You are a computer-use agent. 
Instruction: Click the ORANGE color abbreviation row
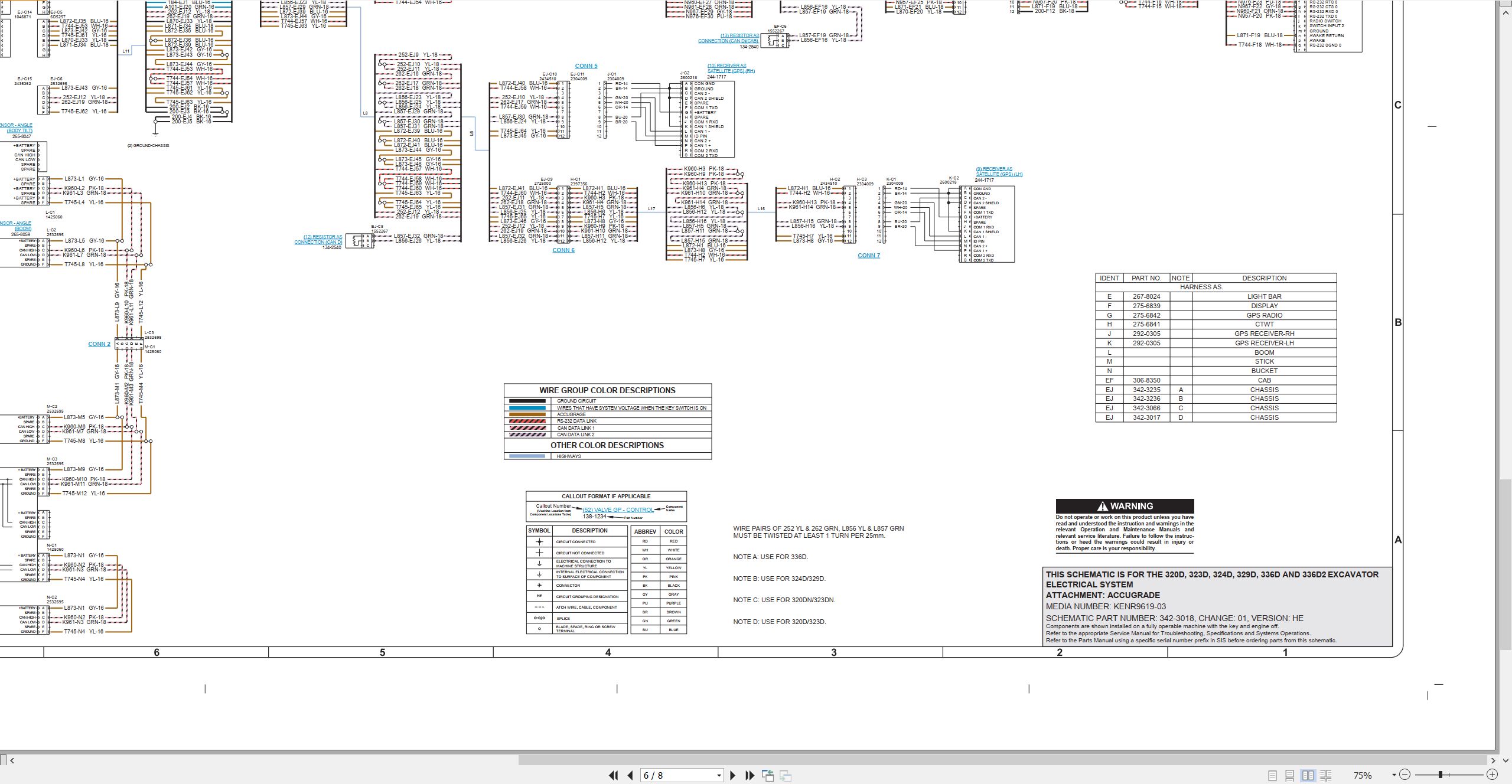pyautogui.click(x=659, y=559)
